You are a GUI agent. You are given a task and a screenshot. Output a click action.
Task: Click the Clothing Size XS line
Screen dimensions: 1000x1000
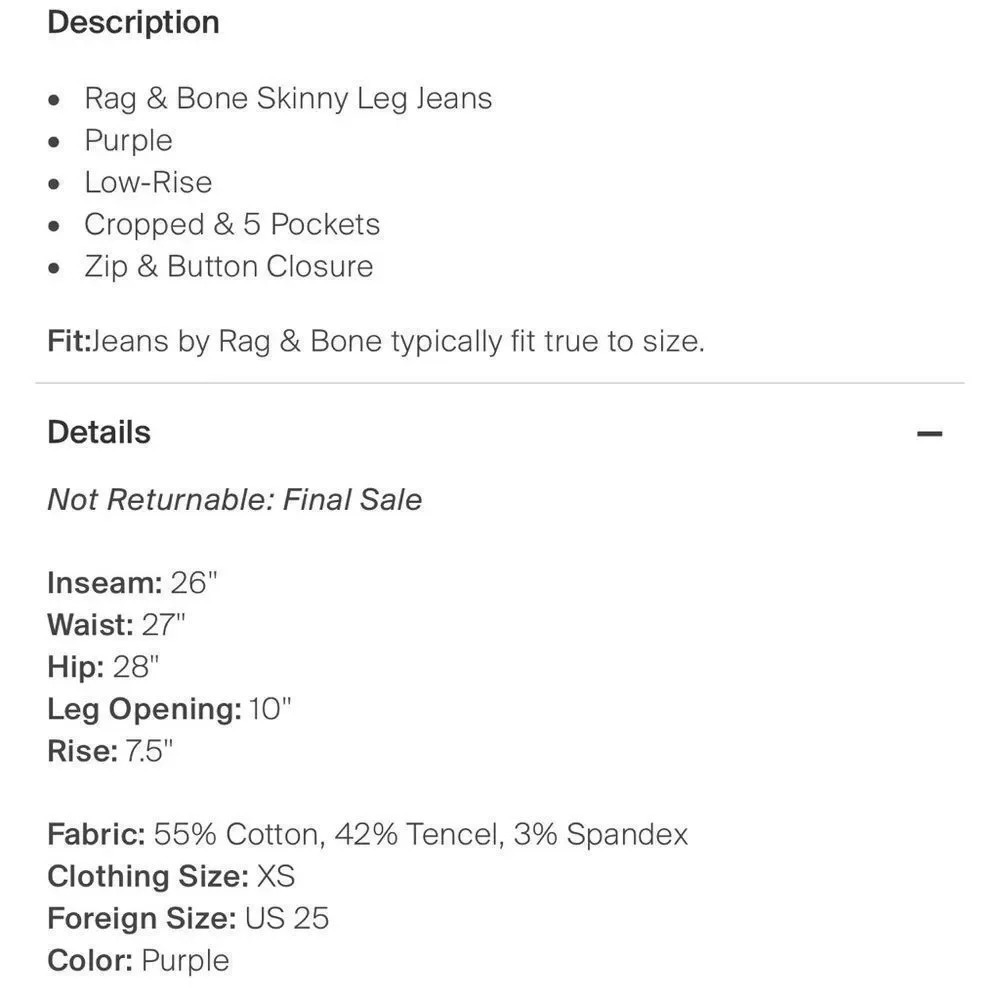coord(171,876)
